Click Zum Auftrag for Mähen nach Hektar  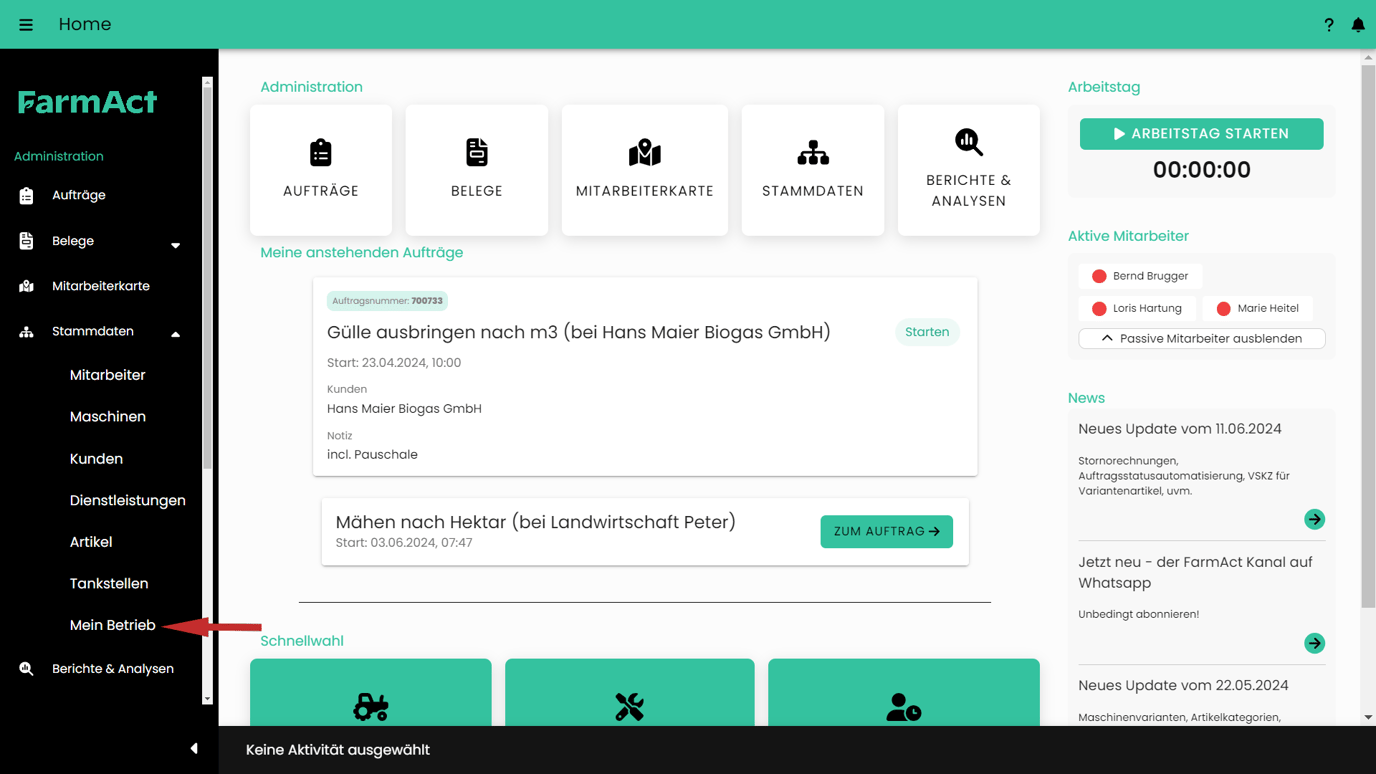[x=886, y=531]
